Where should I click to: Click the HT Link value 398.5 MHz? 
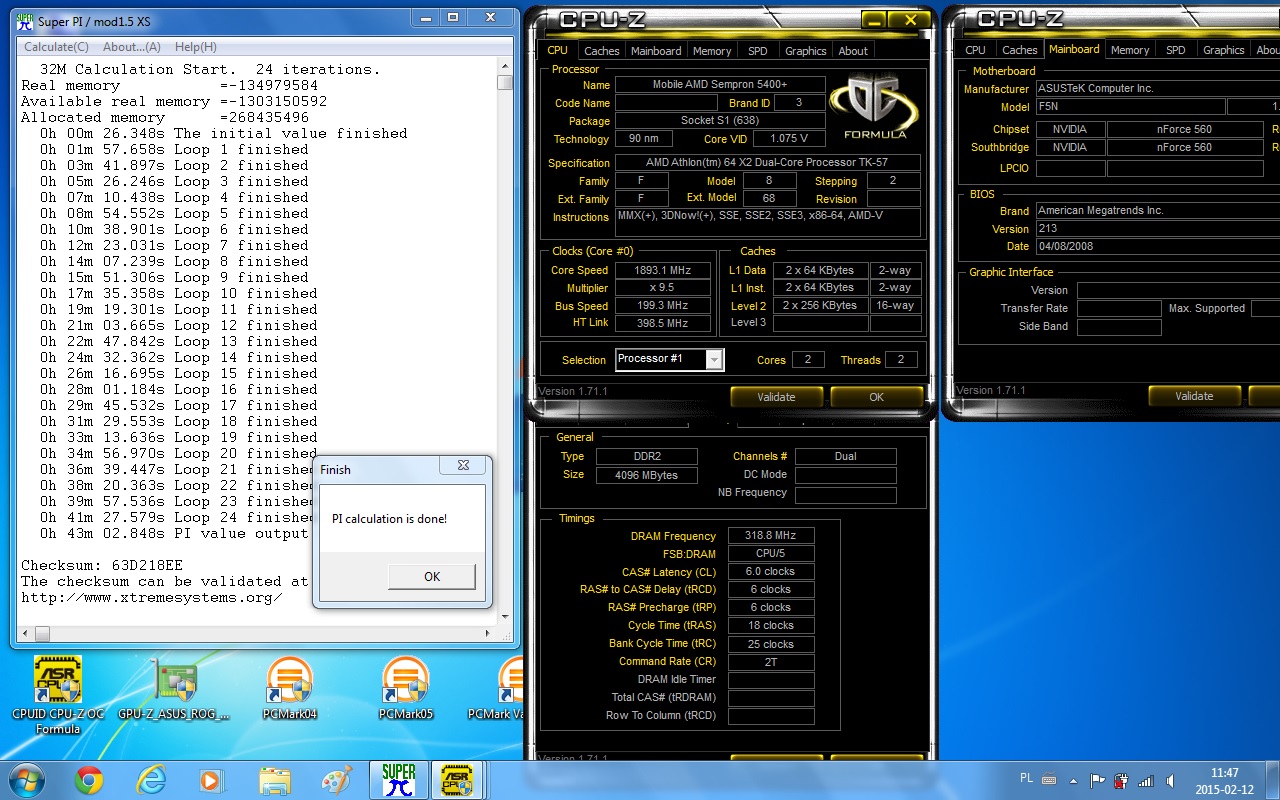click(662, 323)
